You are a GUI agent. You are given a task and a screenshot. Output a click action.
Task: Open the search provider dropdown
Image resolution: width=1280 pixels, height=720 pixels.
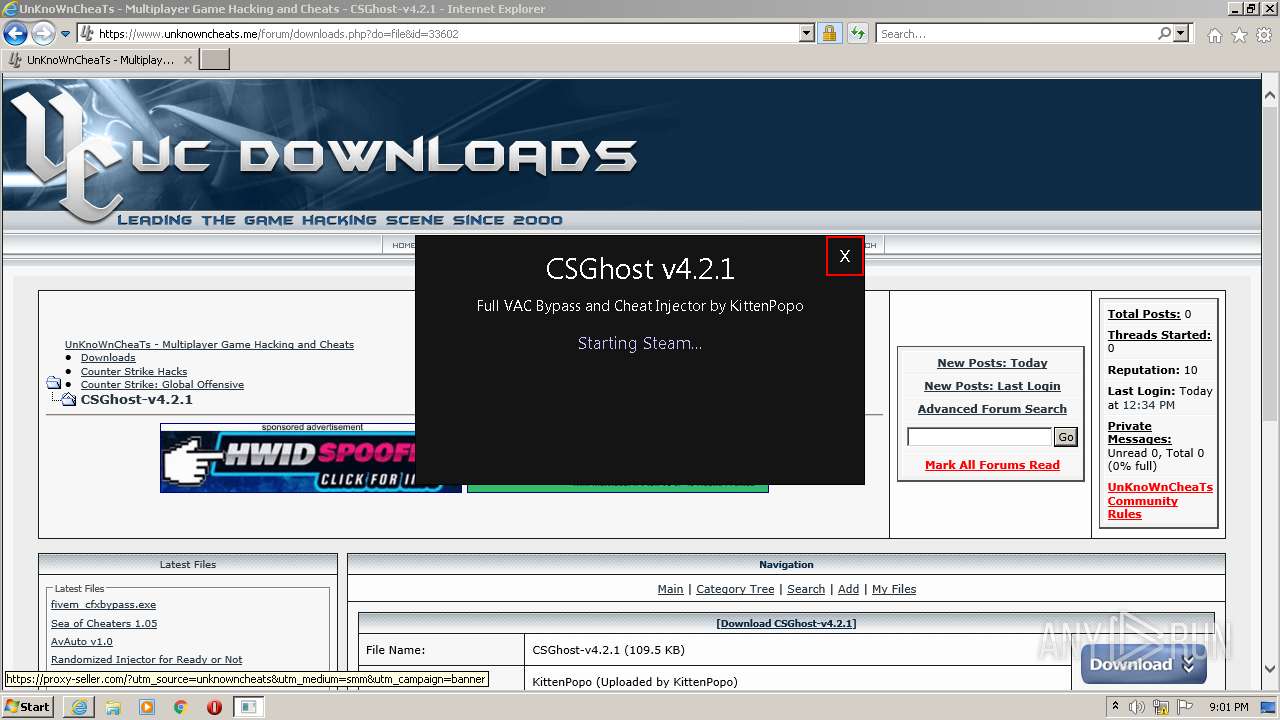1181,34
